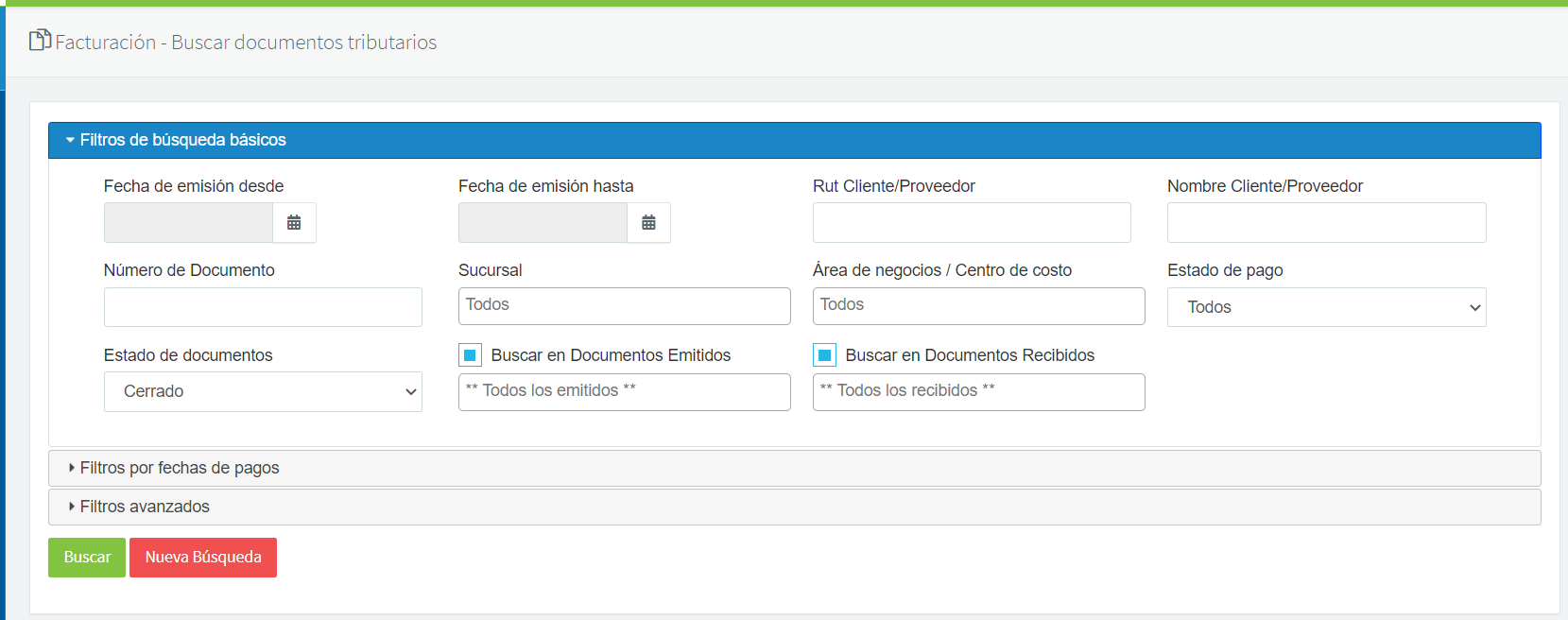Click the Fecha de emisión desde date field
This screenshot has height=620, width=1568.
coord(188,223)
